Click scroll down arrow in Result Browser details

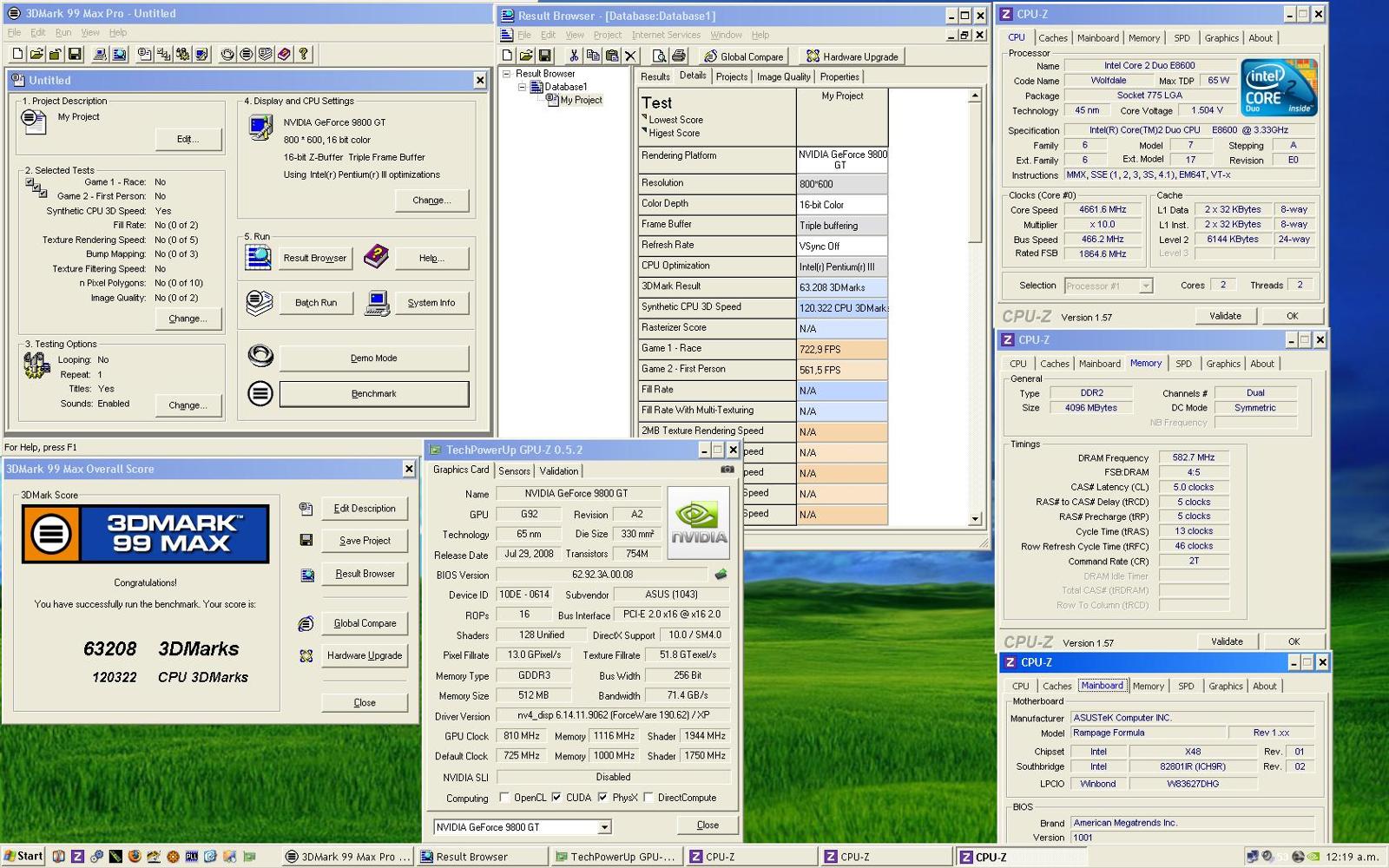[975, 518]
